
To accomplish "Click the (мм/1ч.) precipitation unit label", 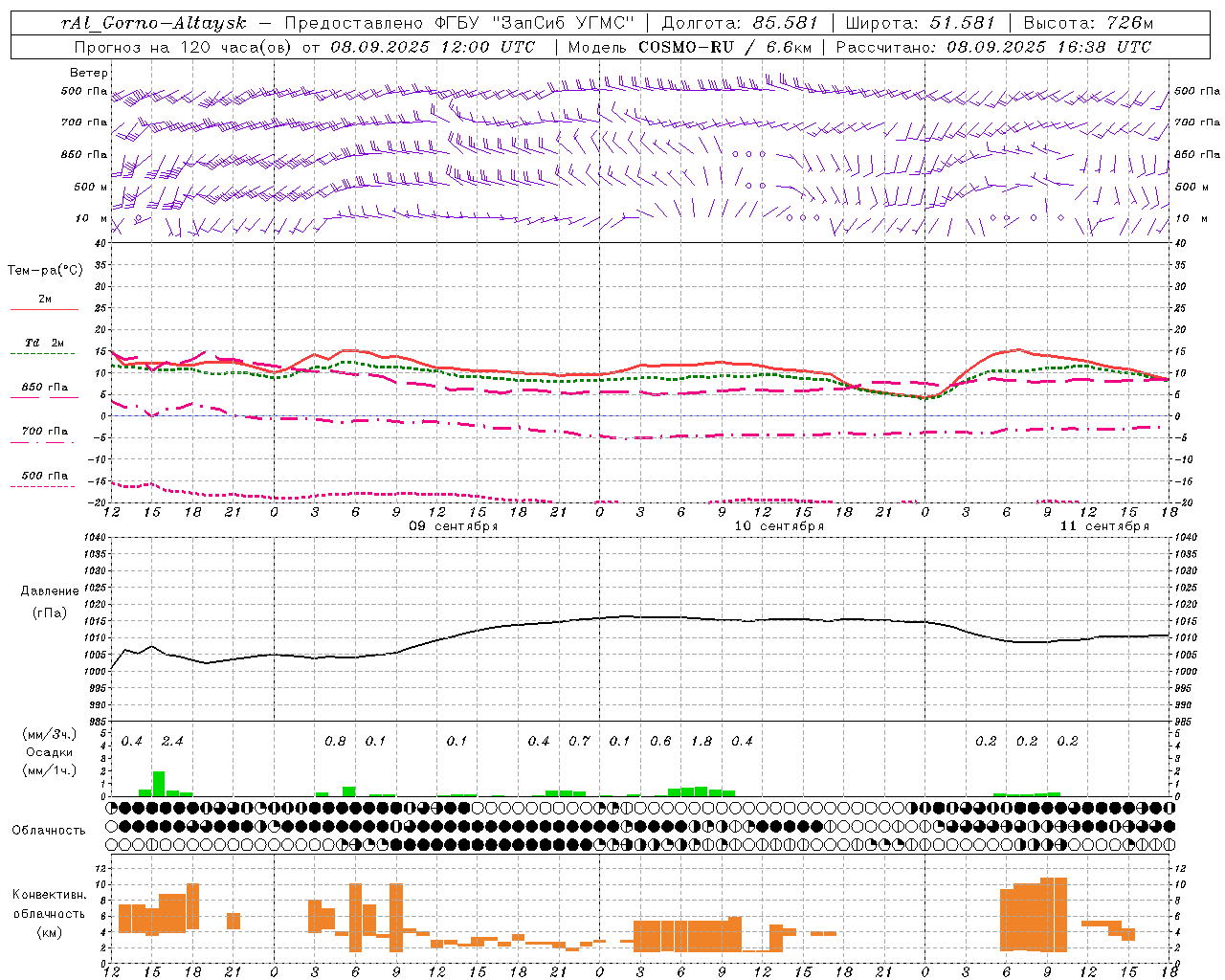I will pyautogui.click(x=50, y=769).
